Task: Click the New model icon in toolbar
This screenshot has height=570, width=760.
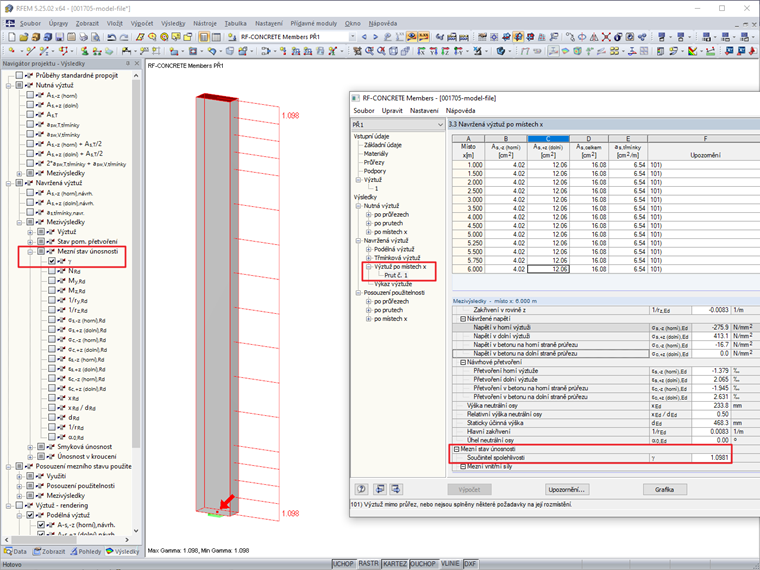Action: click(12, 37)
